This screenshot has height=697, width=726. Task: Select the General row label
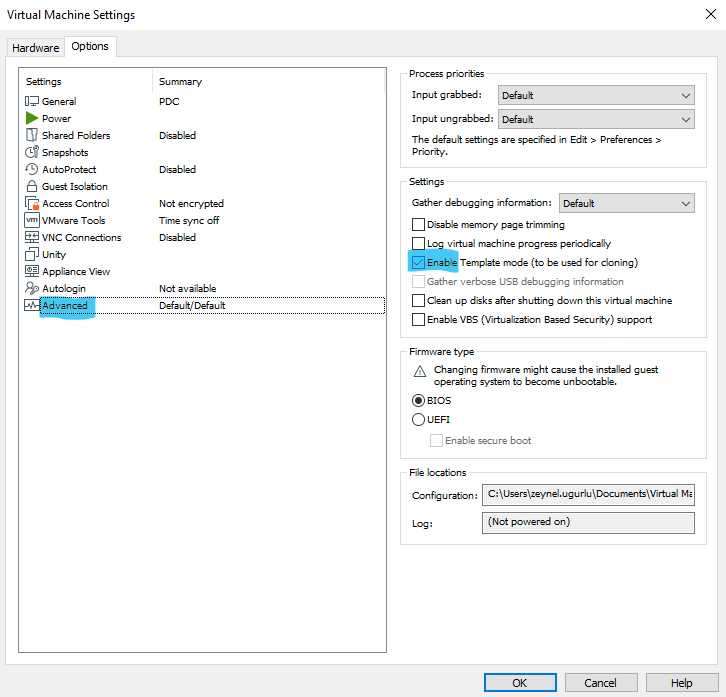59,101
